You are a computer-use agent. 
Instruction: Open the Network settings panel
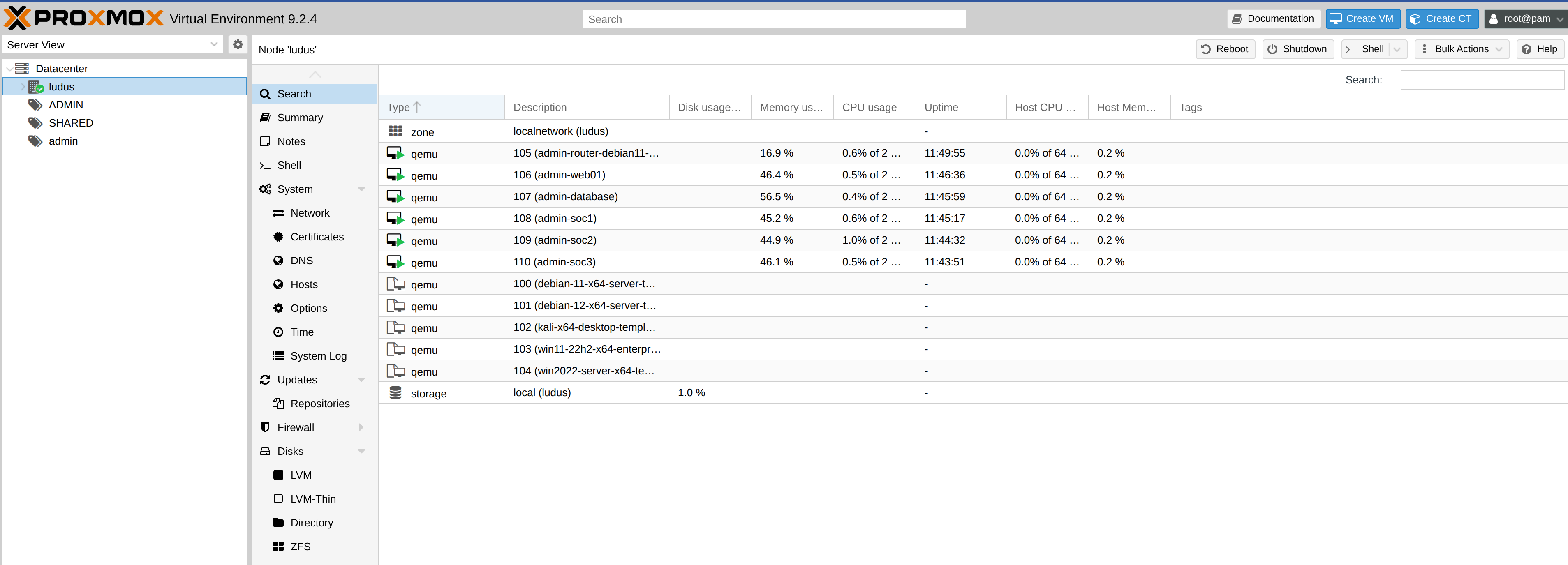point(315,213)
